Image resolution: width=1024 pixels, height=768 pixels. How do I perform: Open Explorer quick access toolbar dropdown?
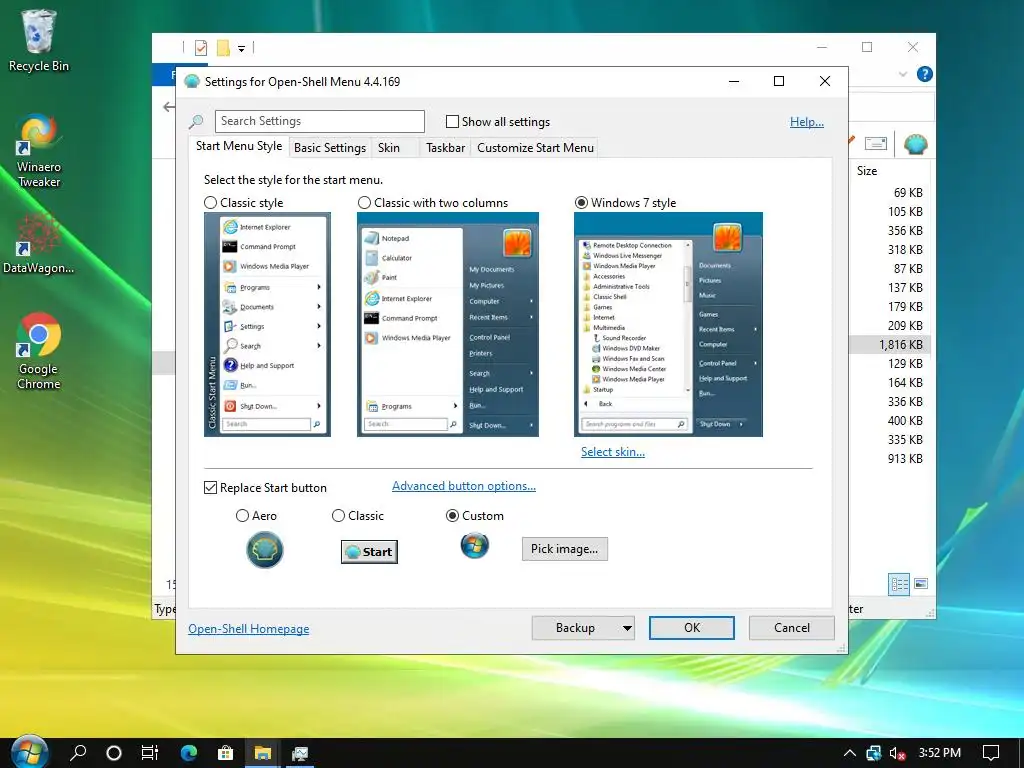[241, 49]
